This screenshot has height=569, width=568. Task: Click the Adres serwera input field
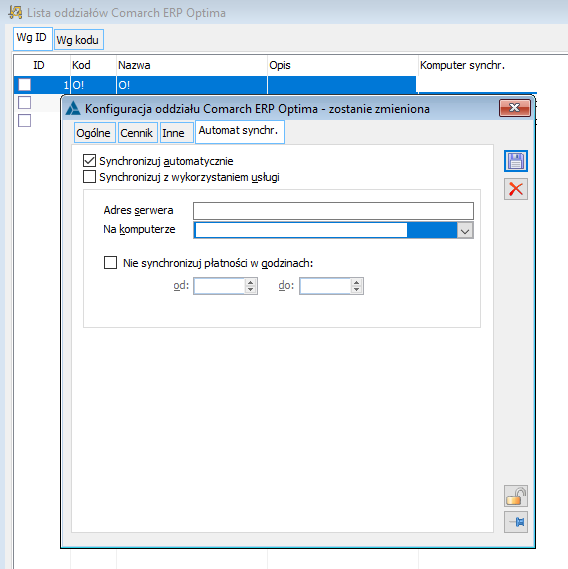coord(333,211)
